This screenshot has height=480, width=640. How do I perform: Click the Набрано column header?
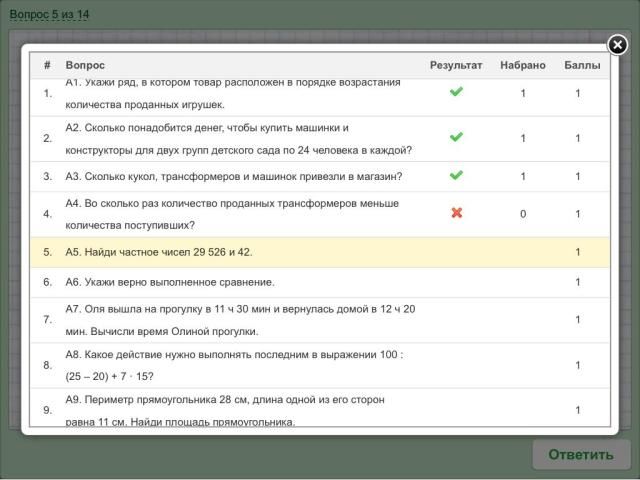pyautogui.click(x=522, y=65)
